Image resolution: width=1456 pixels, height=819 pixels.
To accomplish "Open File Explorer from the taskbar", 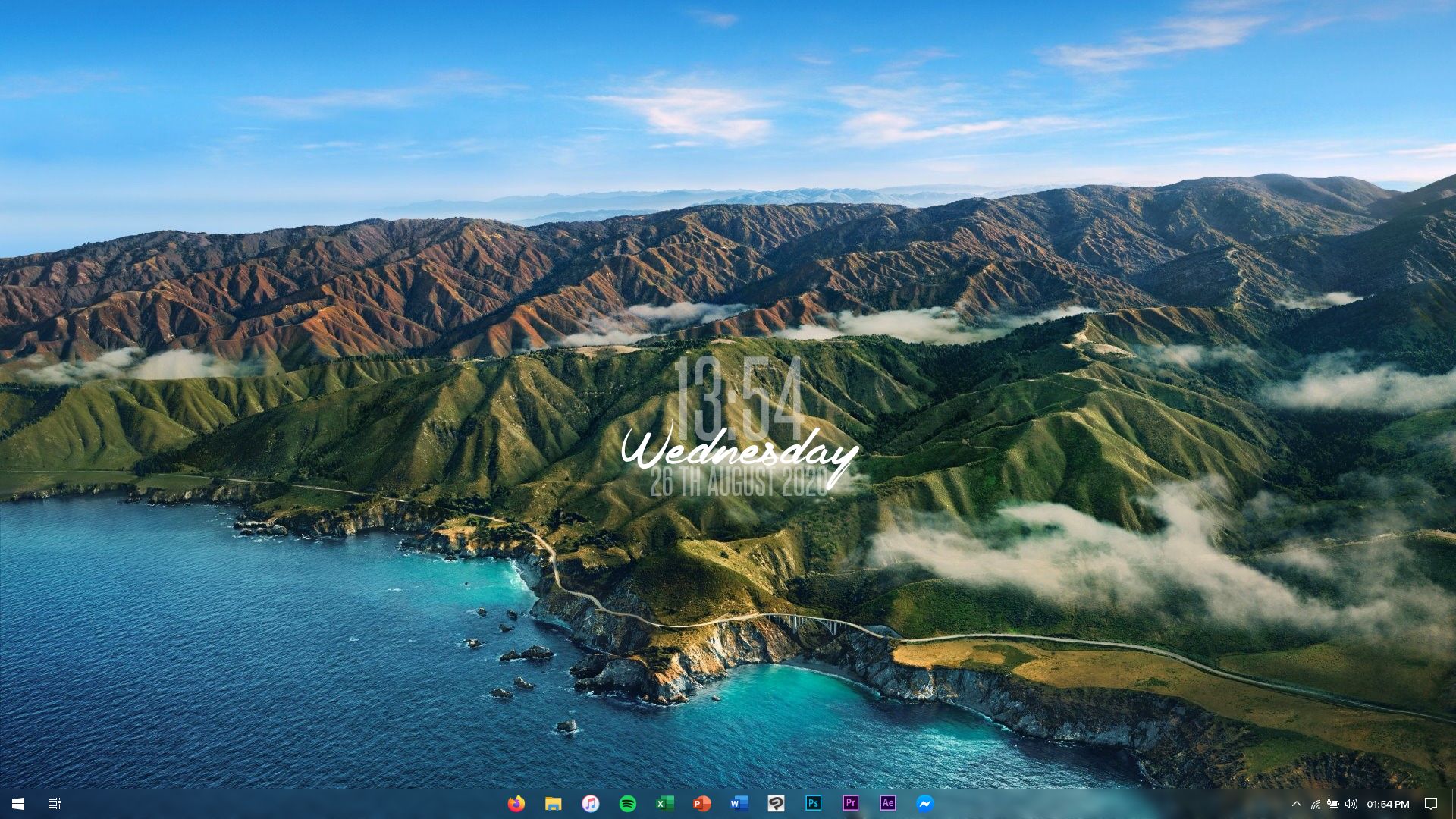I will pyautogui.click(x=554, y=804).
